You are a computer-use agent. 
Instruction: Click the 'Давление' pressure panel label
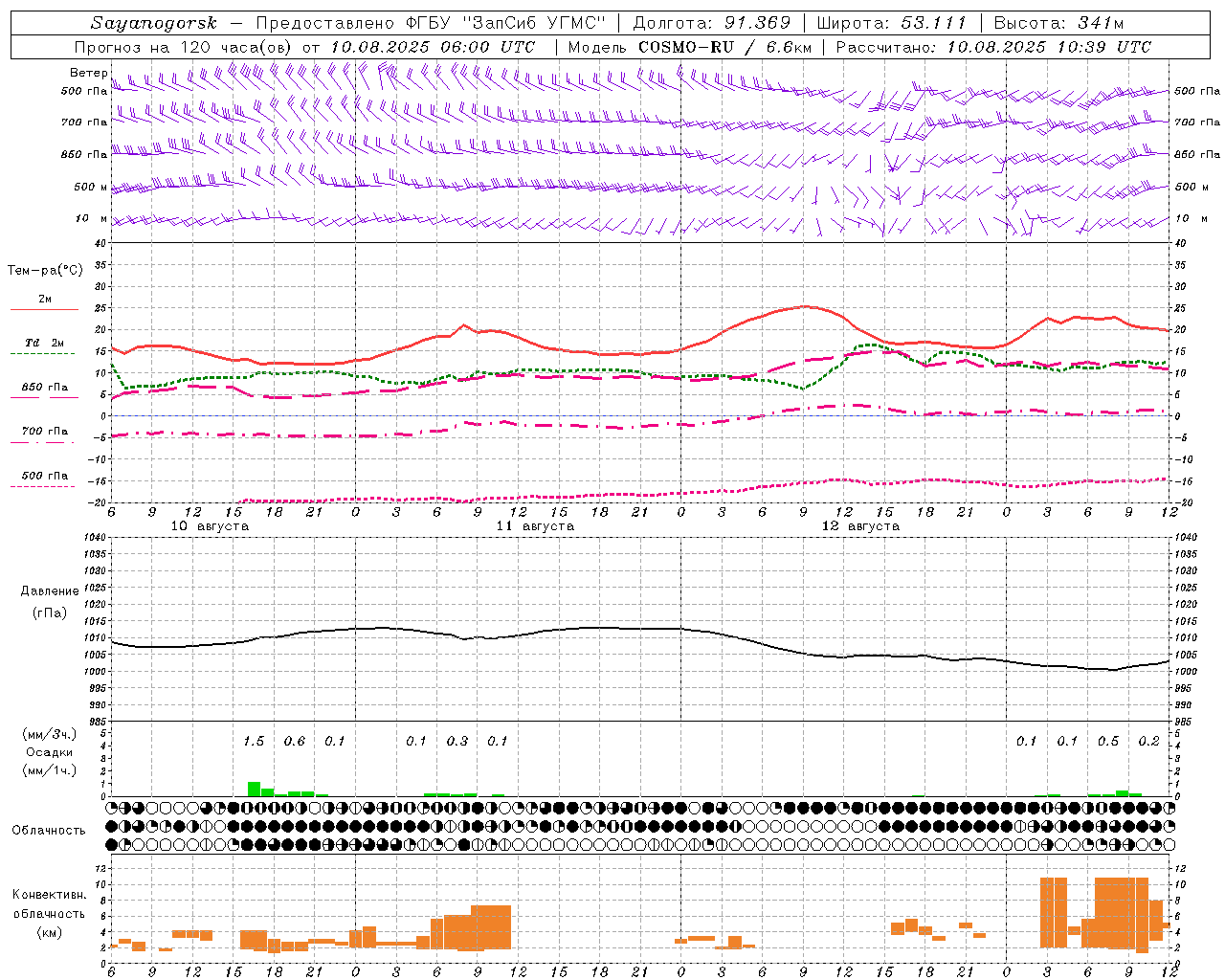click(50, 591)
